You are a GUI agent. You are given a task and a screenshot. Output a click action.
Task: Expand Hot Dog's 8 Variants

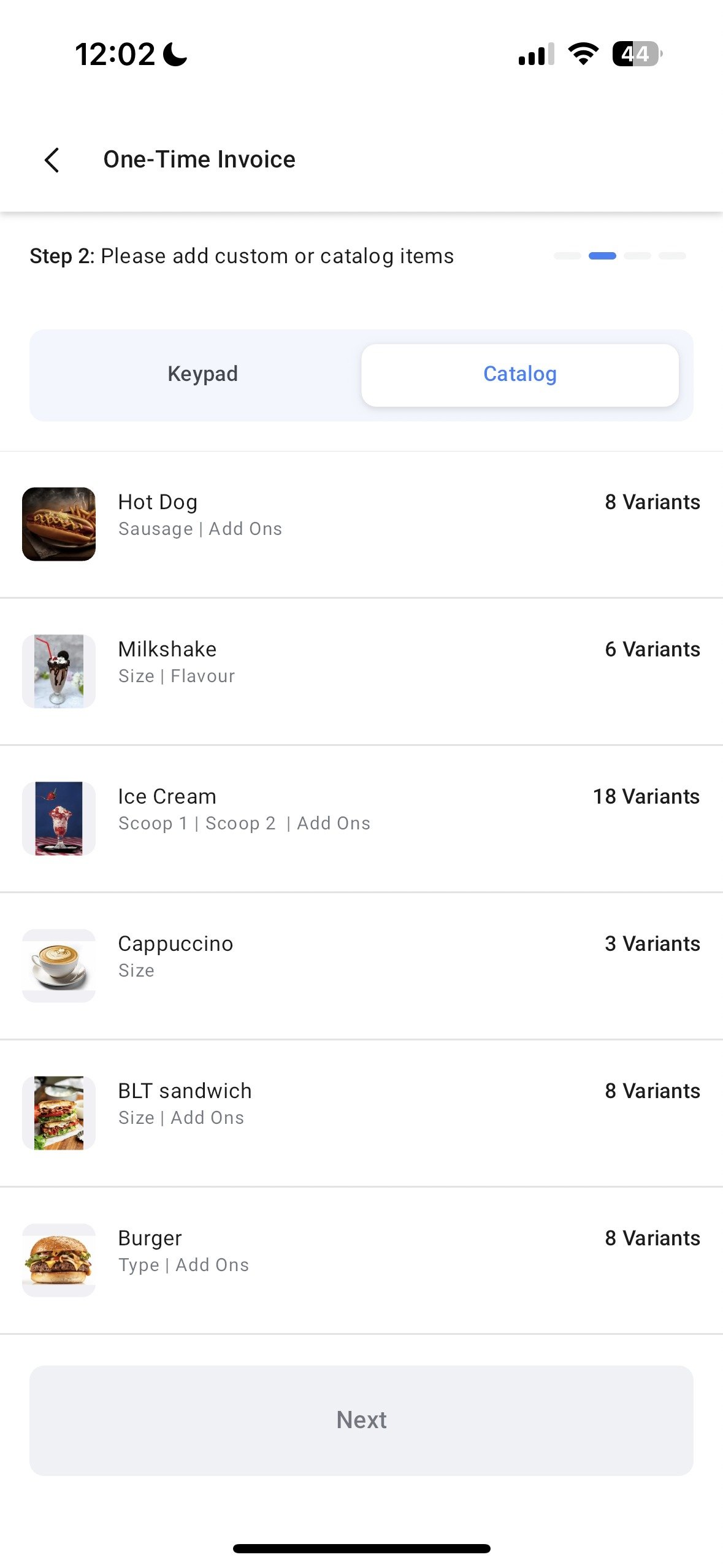(x=652, y=502)
